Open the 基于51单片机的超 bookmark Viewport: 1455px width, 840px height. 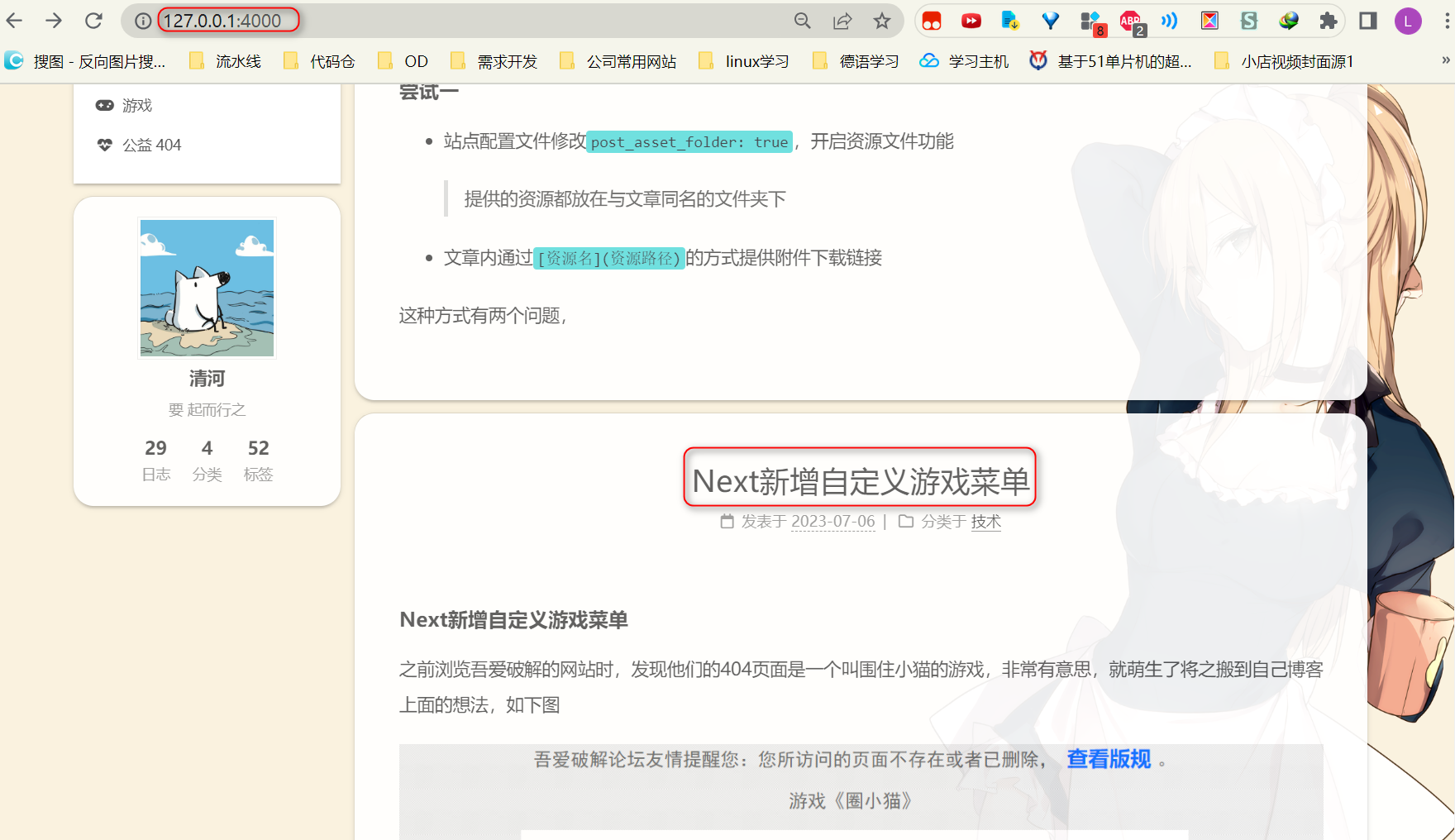click(x=1110, y=61)
